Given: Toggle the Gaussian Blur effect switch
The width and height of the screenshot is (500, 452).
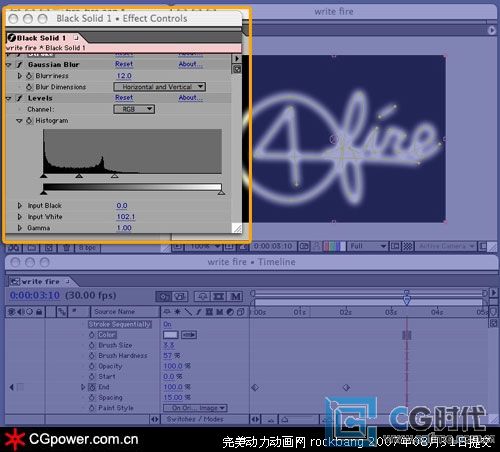Looking at the screenshot, I should 19,65.
